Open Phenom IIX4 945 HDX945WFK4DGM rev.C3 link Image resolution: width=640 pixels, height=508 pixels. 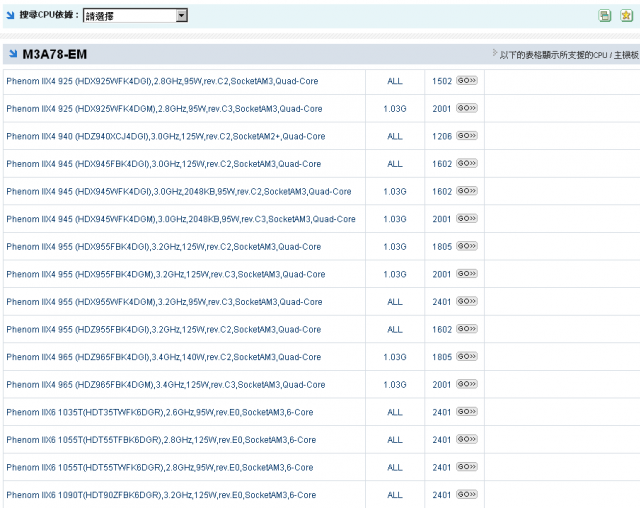click(181, 219)
